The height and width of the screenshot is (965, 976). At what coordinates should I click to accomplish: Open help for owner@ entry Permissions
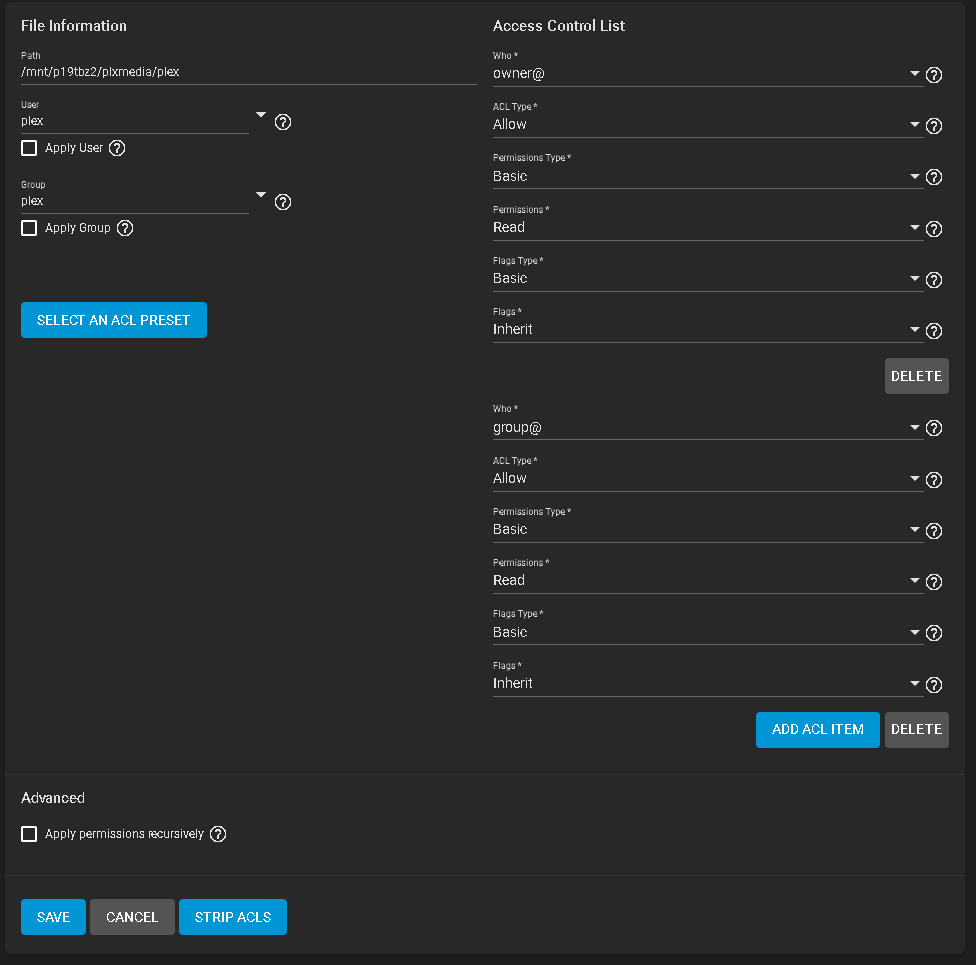934,229
